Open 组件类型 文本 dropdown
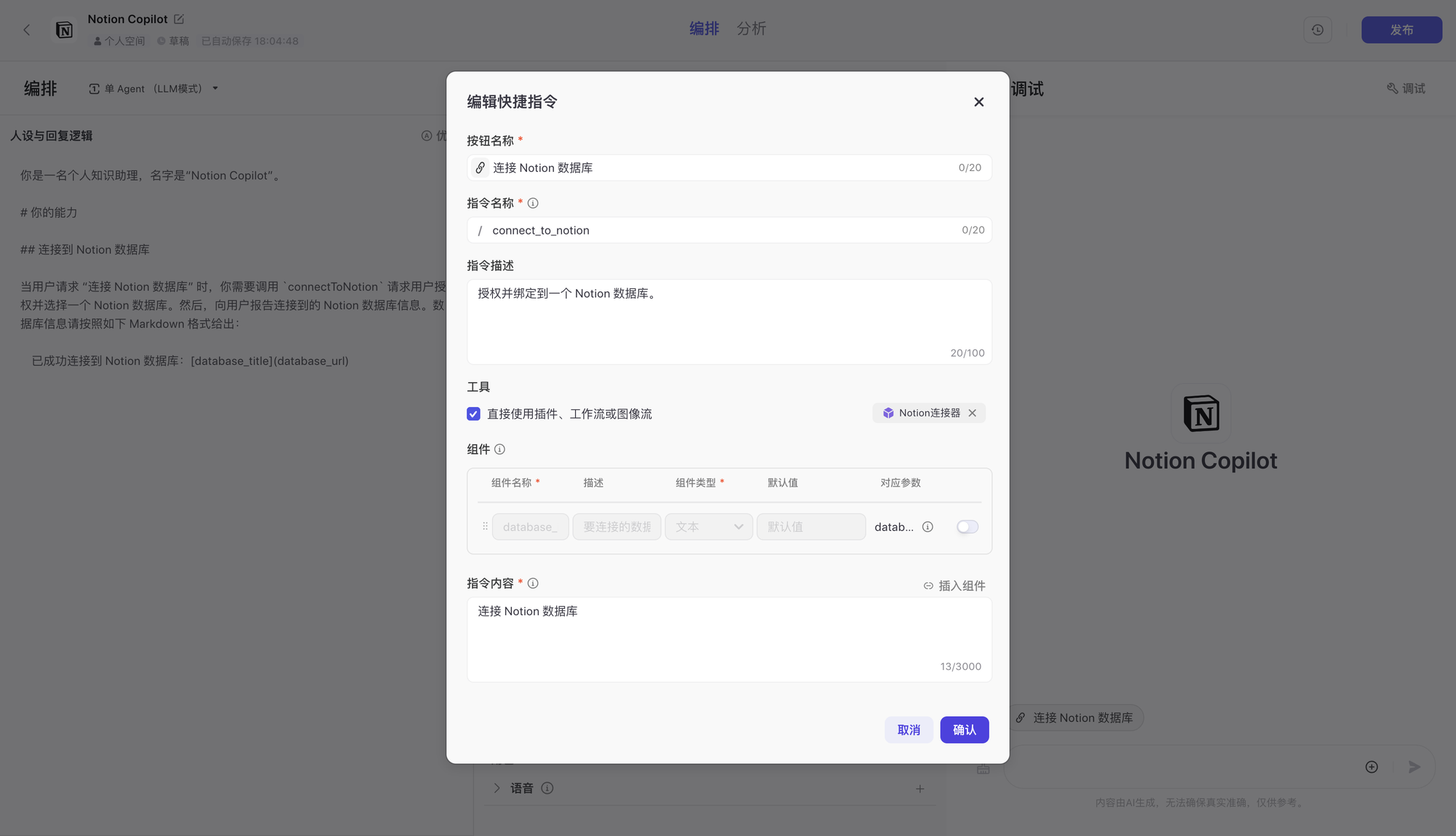The image size is (1456, 836). click(x=708, y=527)
